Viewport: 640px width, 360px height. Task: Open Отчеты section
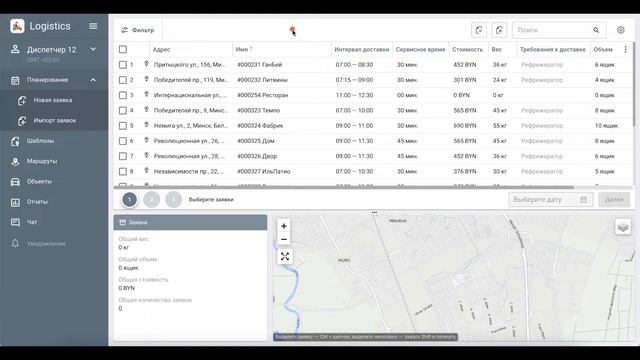point(37,202)
